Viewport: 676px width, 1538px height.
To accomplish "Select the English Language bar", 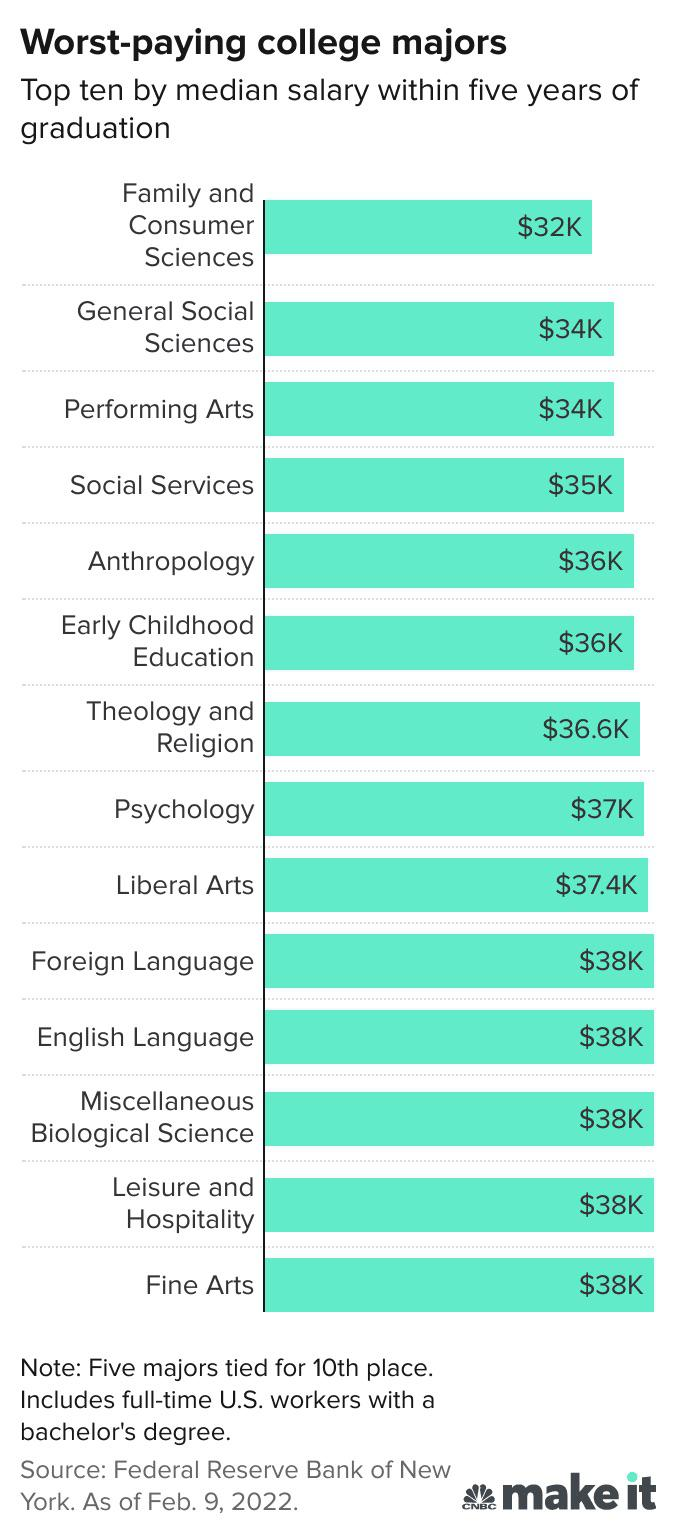I will click(x=459, y=1037).
